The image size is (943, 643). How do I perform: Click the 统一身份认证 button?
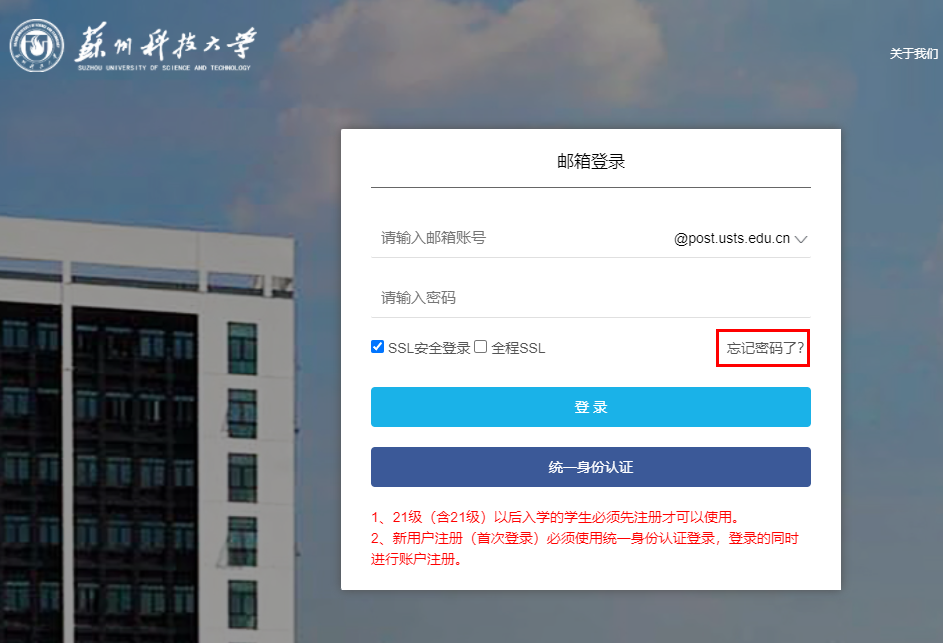coord(591,467)
